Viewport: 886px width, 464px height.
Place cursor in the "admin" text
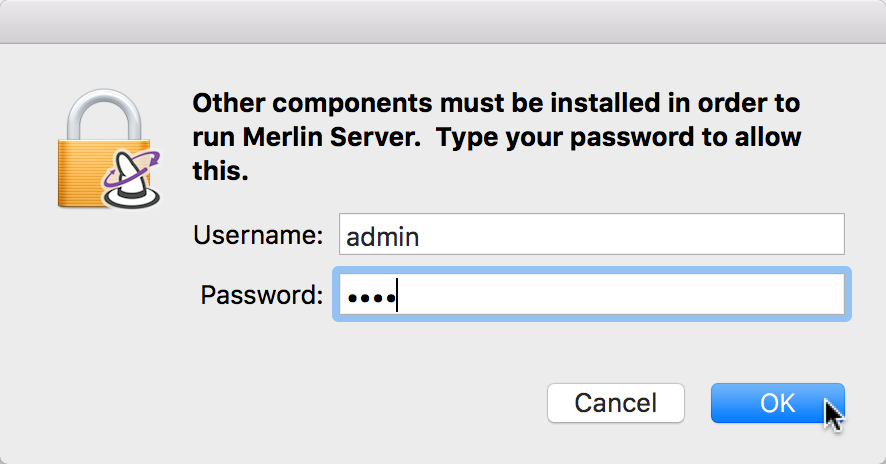[x=383, y=236]
